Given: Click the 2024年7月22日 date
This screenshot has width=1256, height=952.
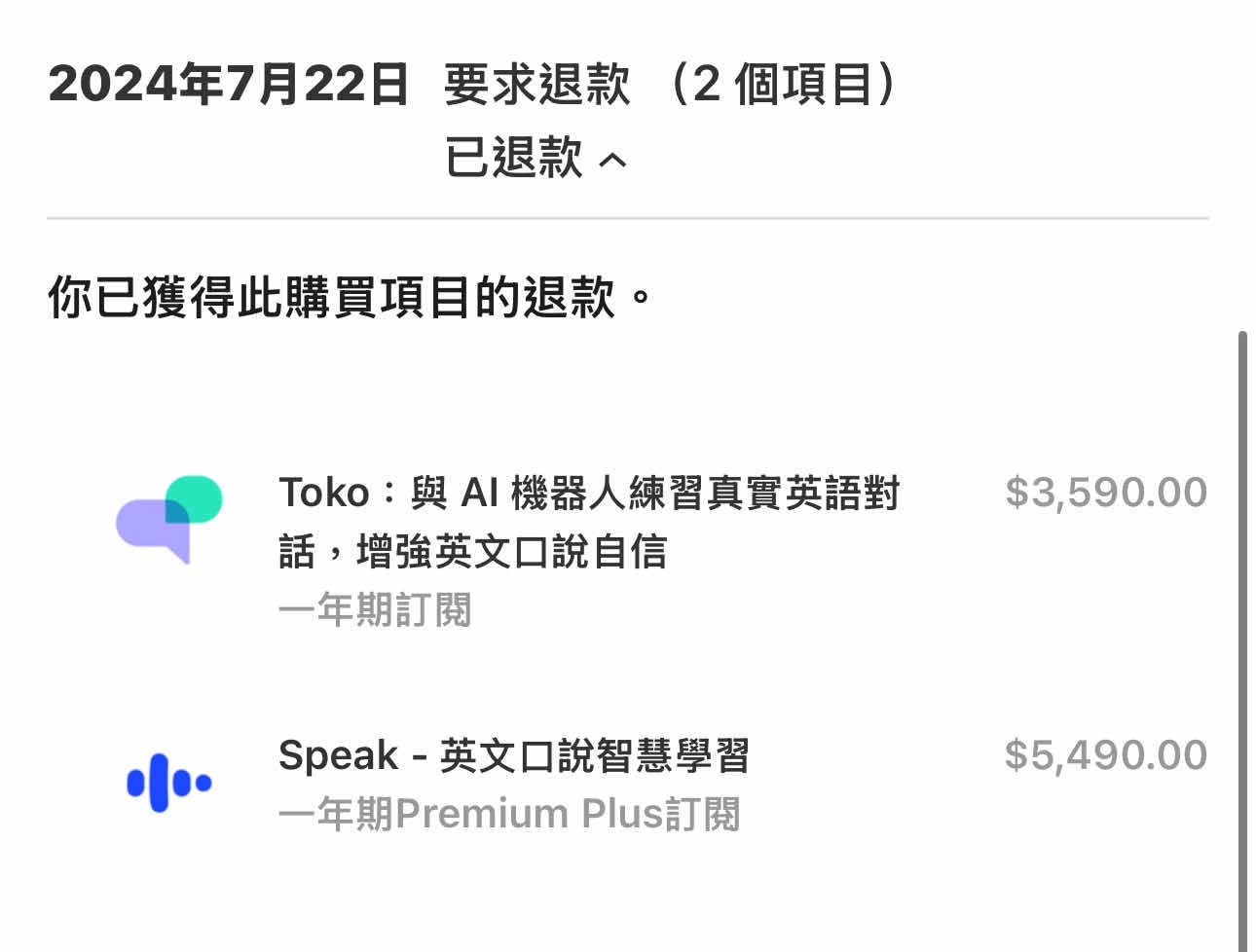Looking at the screenshot, I should click(229, 85).
